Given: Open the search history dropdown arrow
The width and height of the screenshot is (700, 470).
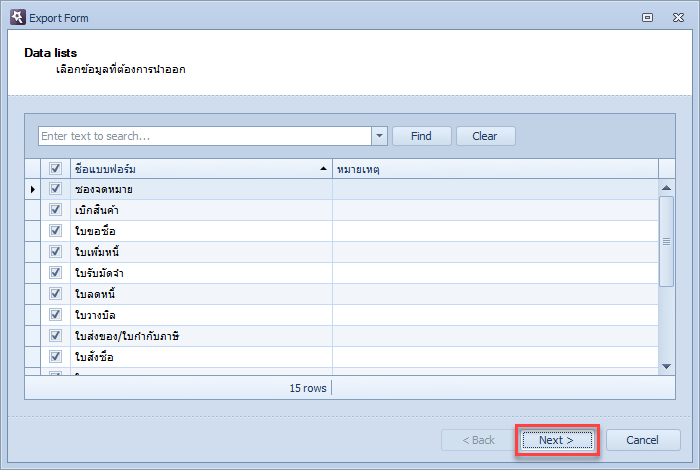Looking at the screenshot, I should coord(379,136).
